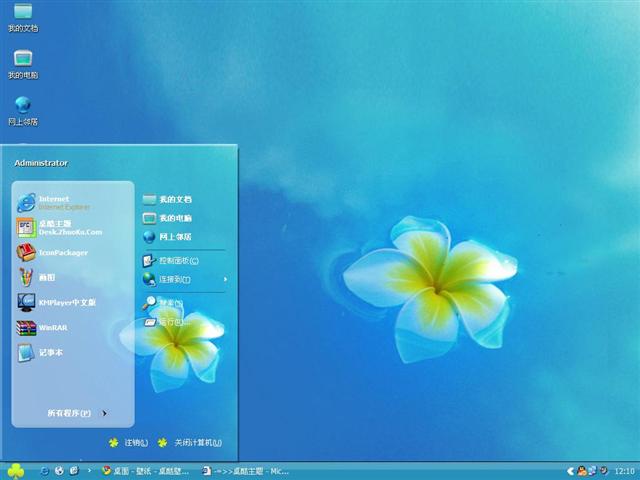This screenshot has width=640, height=480.
Task: Expand the 连接到(T) submenu in the Start menu
Action: click(184, 279)
